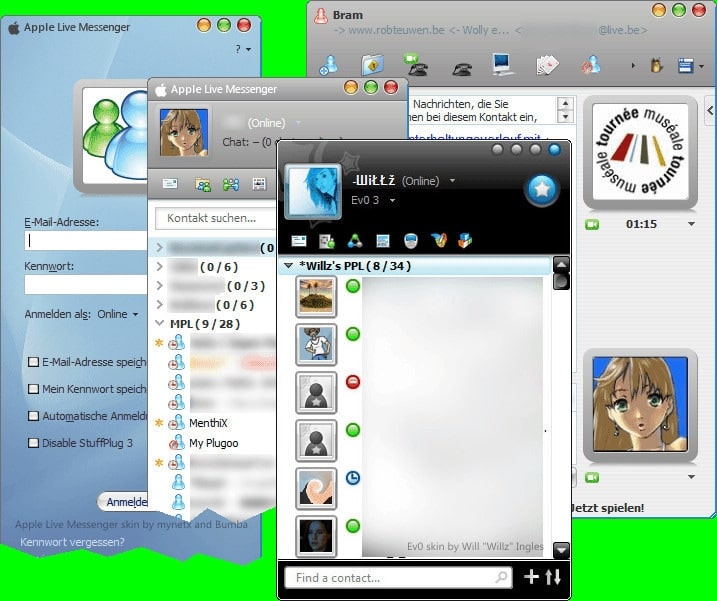Click Jetzt spielen! link in Bram chat
This screenshot has width=717, height=601.
(x=608, y=508)
